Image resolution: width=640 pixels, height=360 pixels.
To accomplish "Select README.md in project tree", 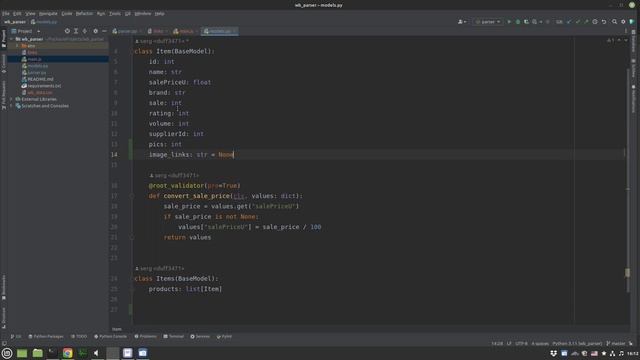I will (40, 79).
